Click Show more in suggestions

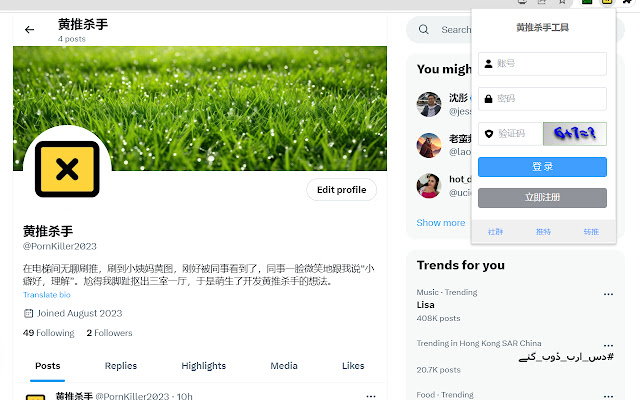click(441, 223)
